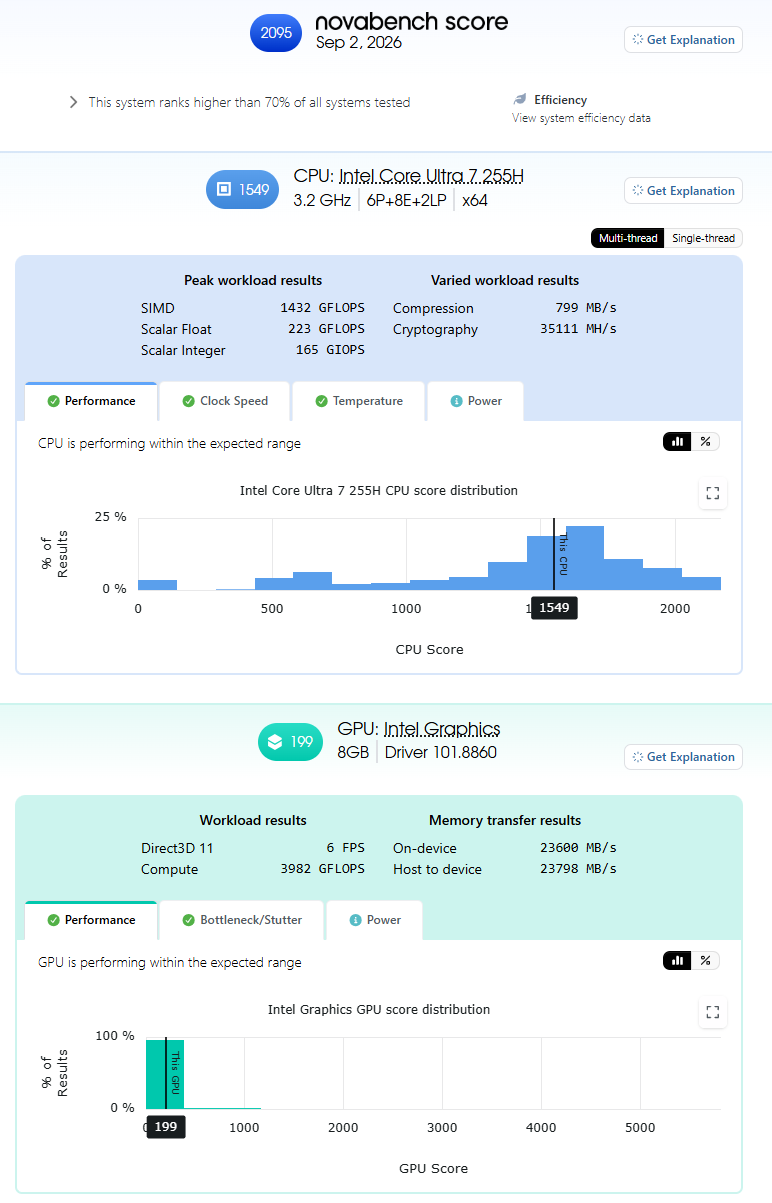Viewport: 772px width, 1203px height.
Task: Click the tall green bar in GPU chart
Action: (165, 1074)
